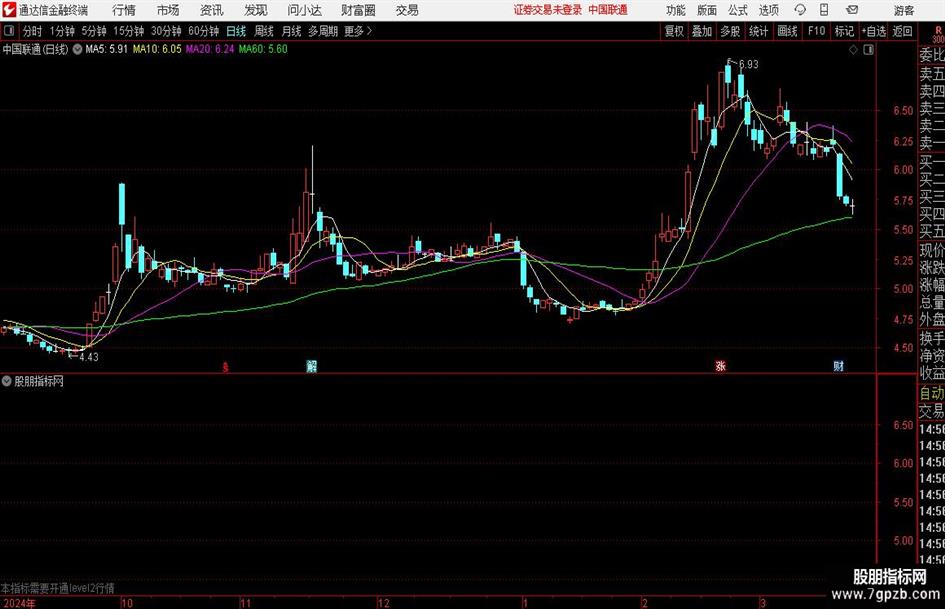Open the 问小达 menu

pyautogui.click(x=304, y=10)
